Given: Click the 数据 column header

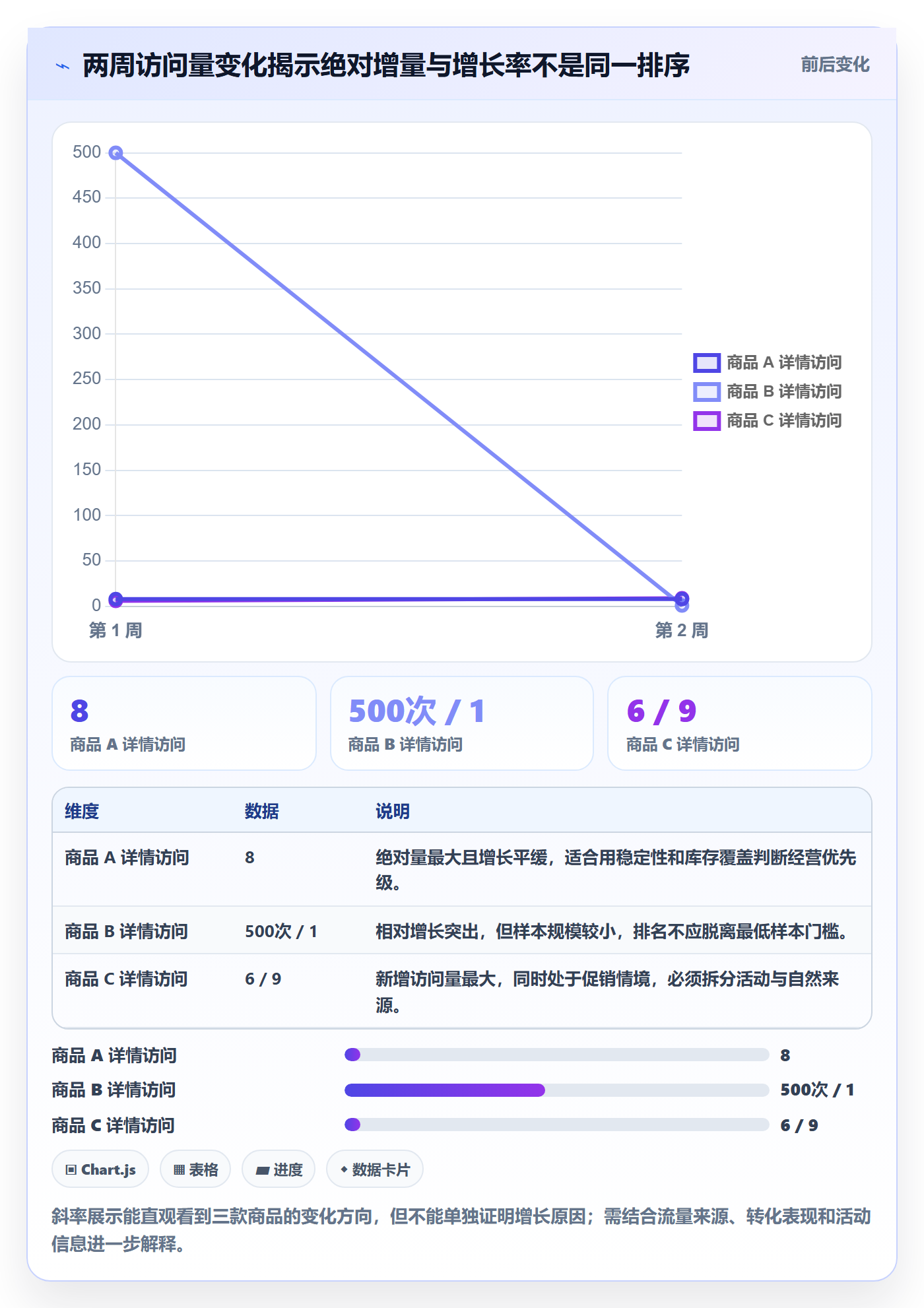Looking at the screenshot, I should click(262, 811).
